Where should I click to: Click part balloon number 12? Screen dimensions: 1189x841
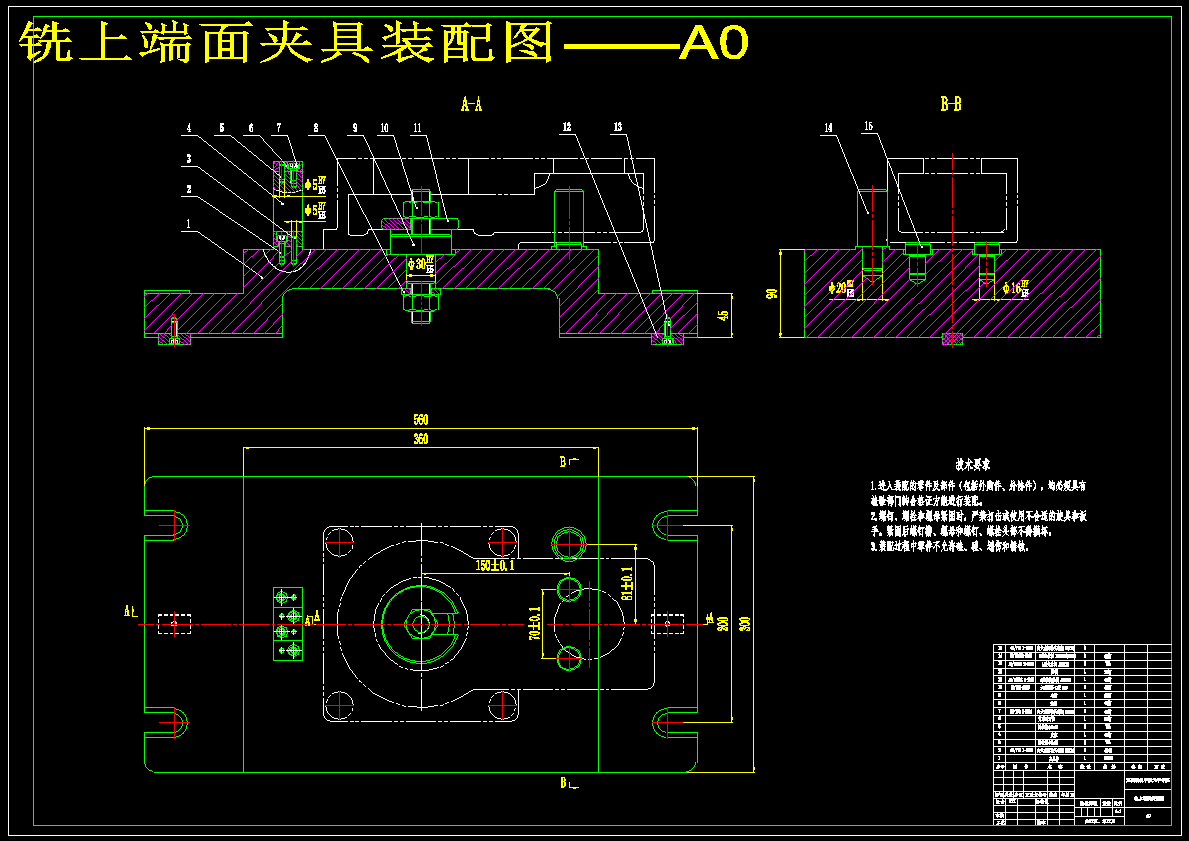coord(567,127)
